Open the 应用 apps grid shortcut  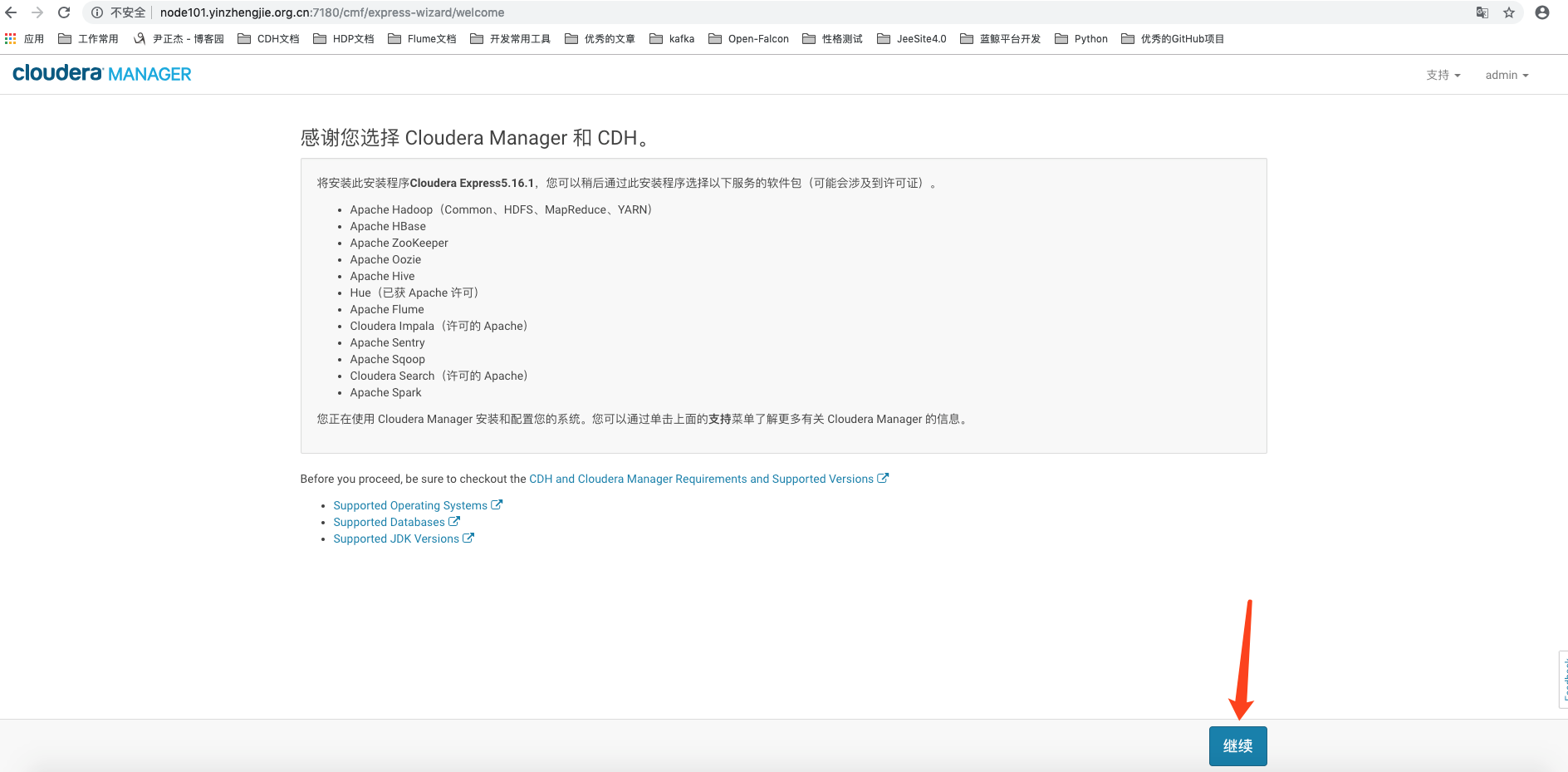[x=24, y=39]
